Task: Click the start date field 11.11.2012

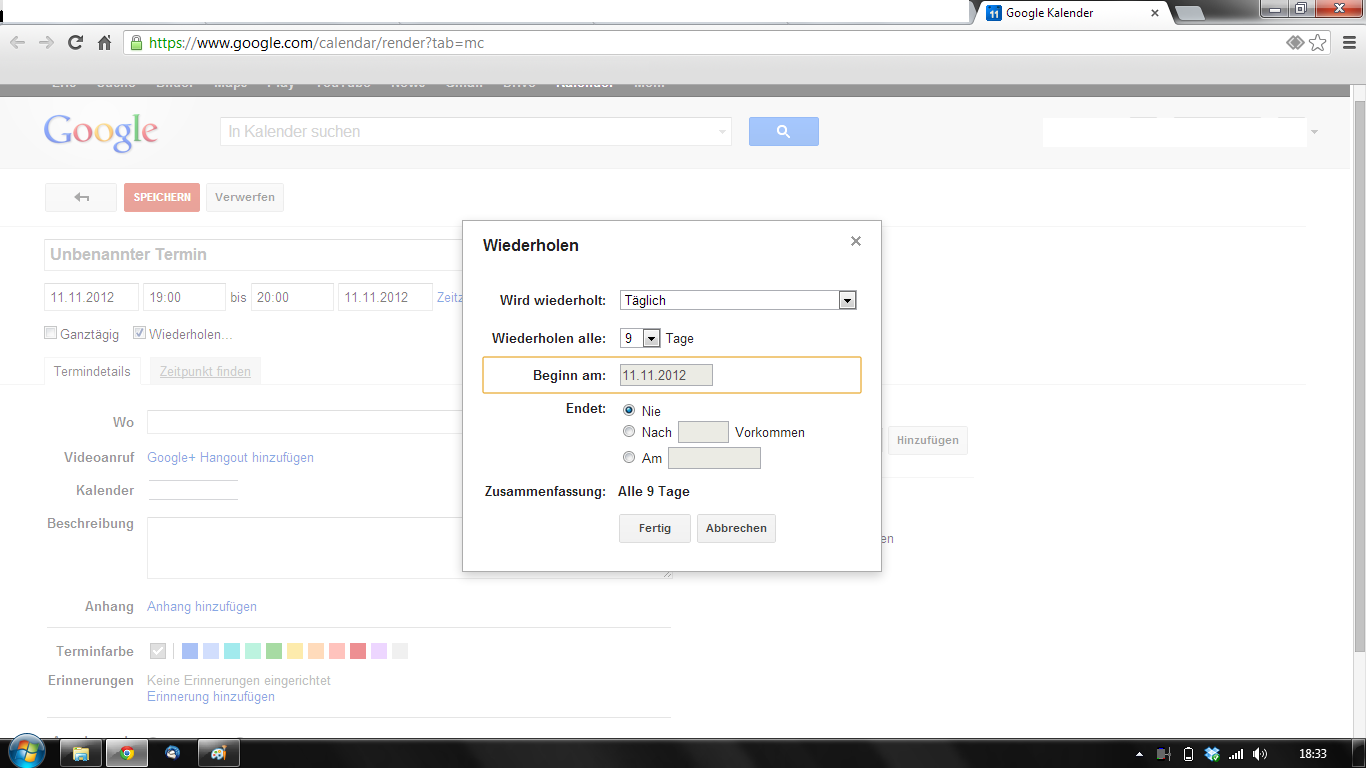Action: (91, 297)
